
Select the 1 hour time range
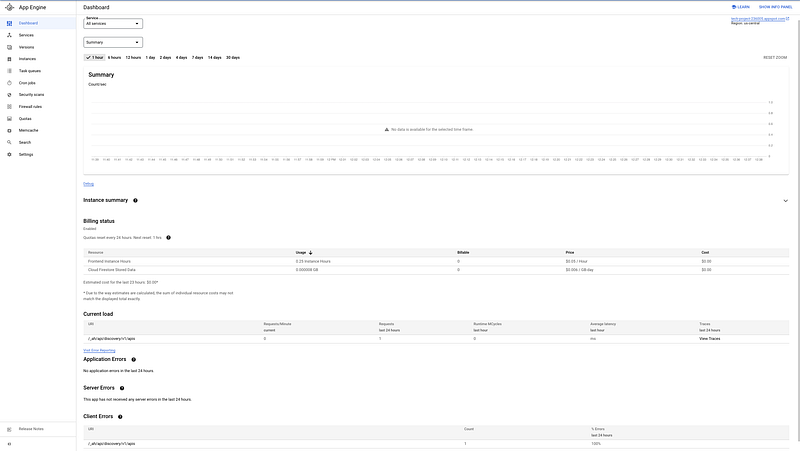(94, 58)
